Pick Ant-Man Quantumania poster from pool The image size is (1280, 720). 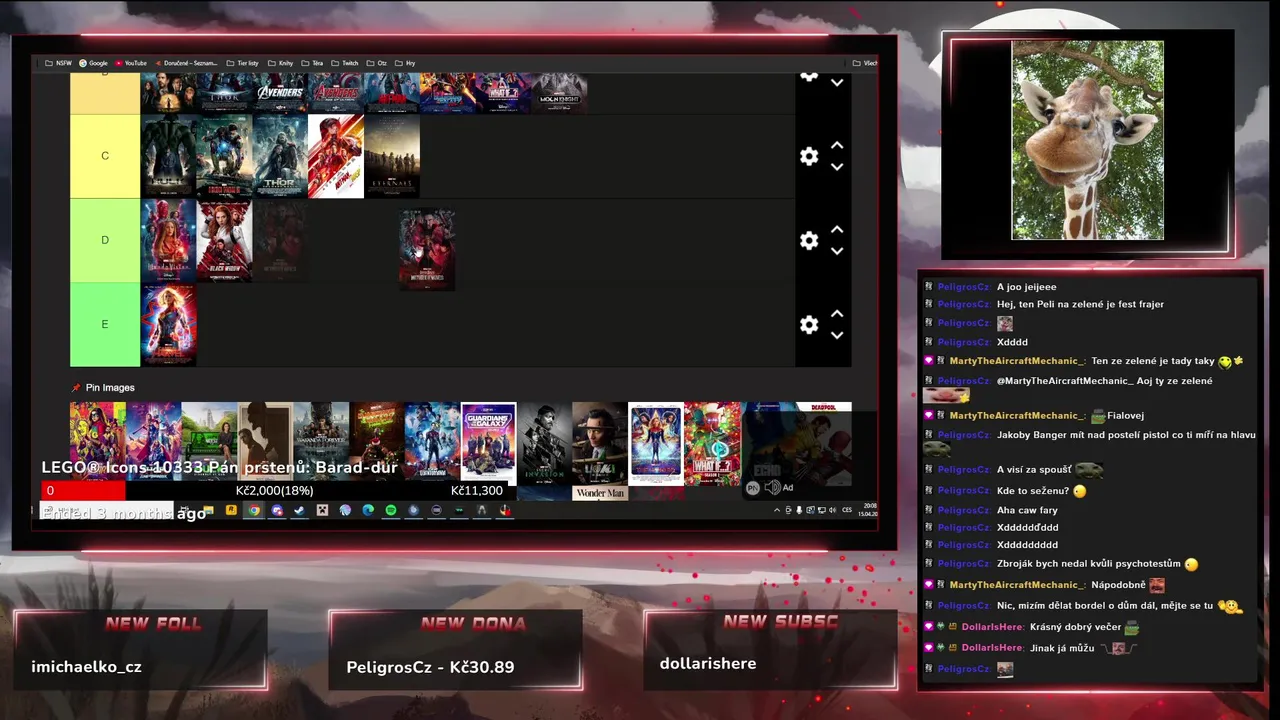[x=432, y=443]
